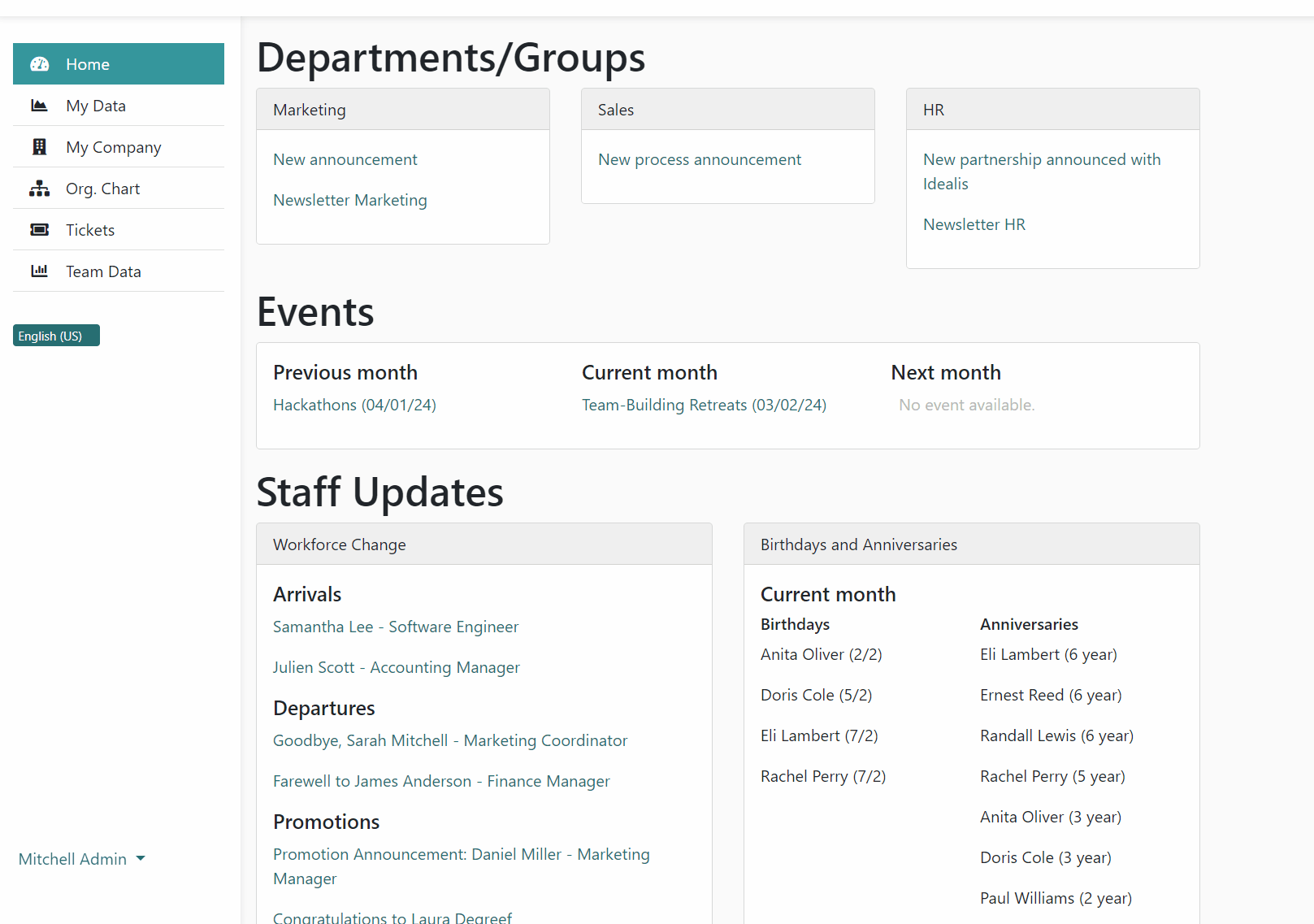Open New partnership announced with Idealis

[1041, 171]
